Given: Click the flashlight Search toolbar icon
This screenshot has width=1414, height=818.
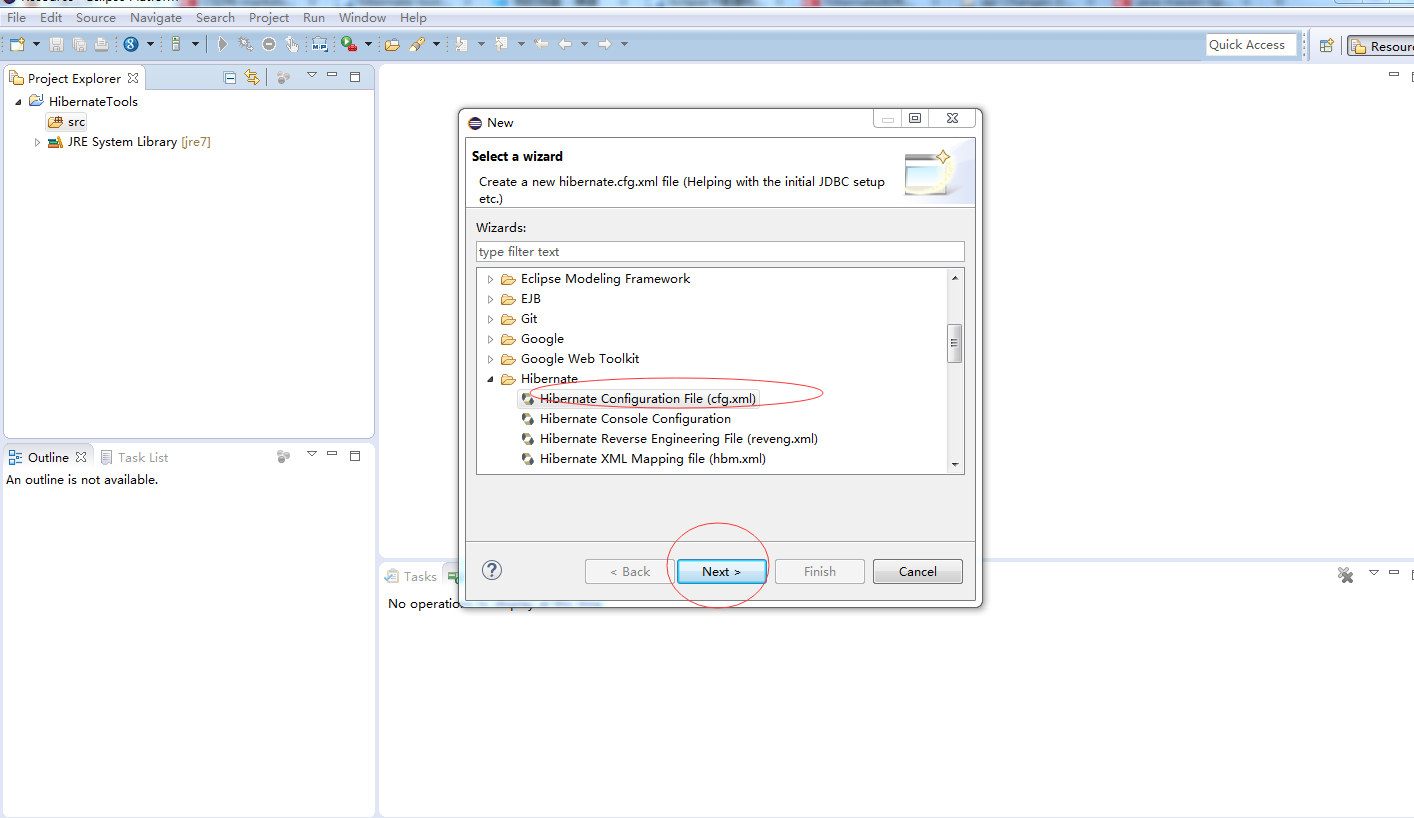Looking at the screenshot, I should (417, 44).
